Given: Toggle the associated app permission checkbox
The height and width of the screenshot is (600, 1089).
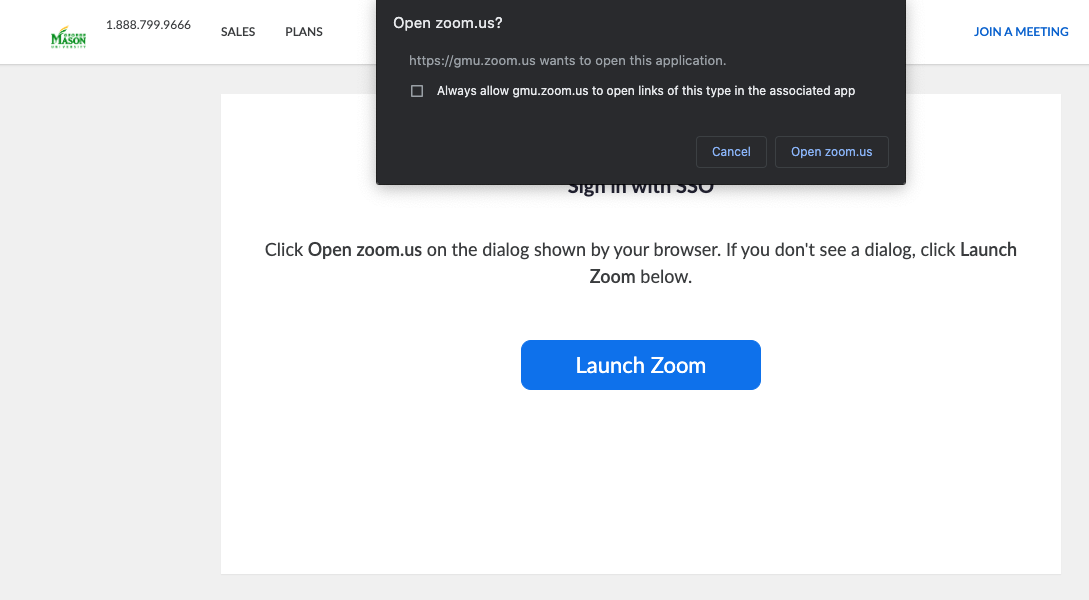Looking at the screenshot, I should pyautogui.click(x=416, y=90).
